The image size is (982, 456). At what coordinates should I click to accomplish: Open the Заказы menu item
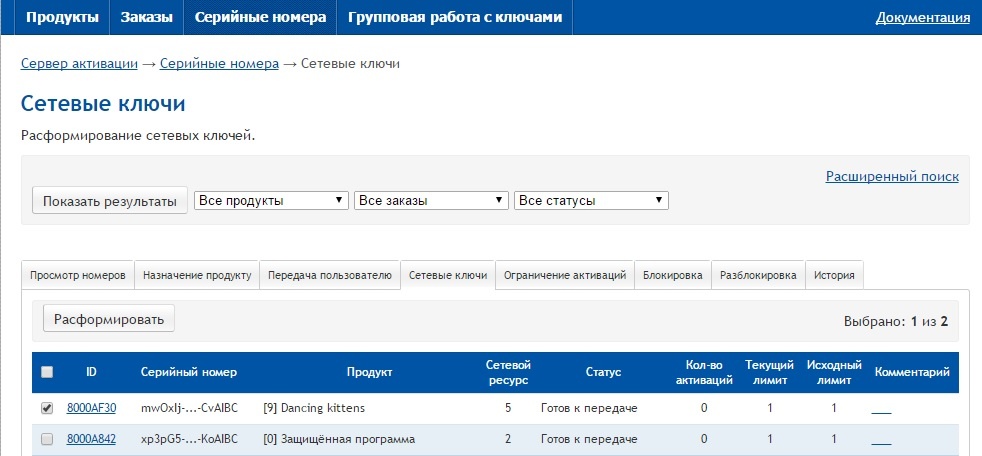coord(146,17)
